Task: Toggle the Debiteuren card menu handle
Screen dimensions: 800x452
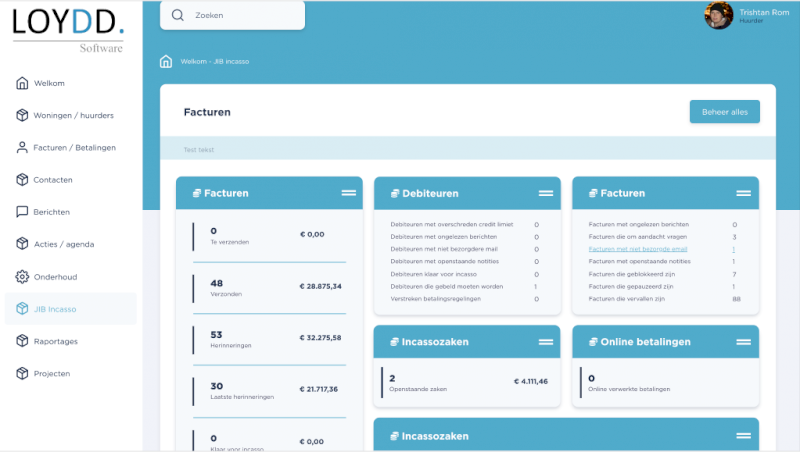Action: 546,192
